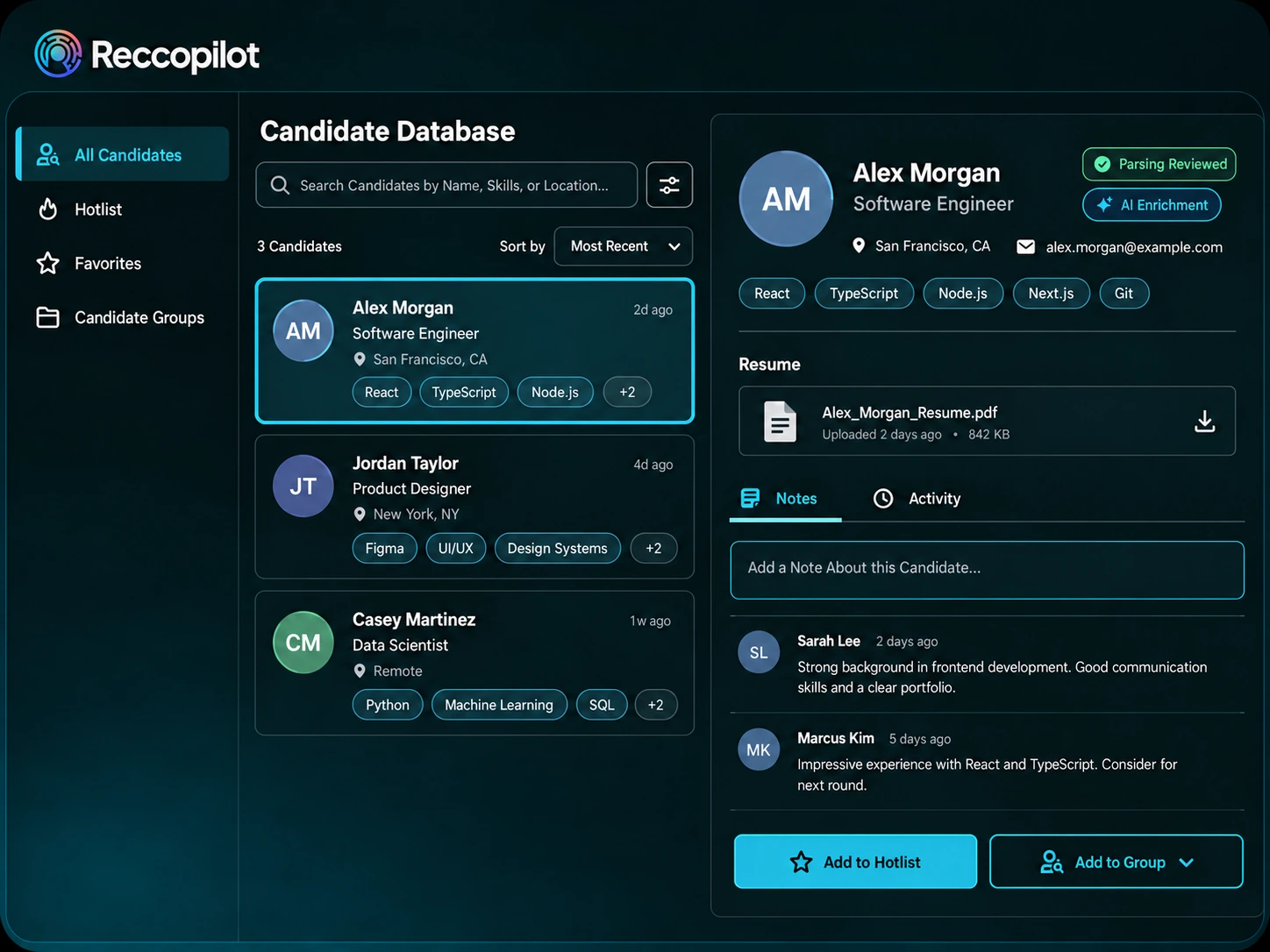The image size is (1270, 952).
Task: Click the Favorites star icon in sidebar
Action: (x=48, y=263)
